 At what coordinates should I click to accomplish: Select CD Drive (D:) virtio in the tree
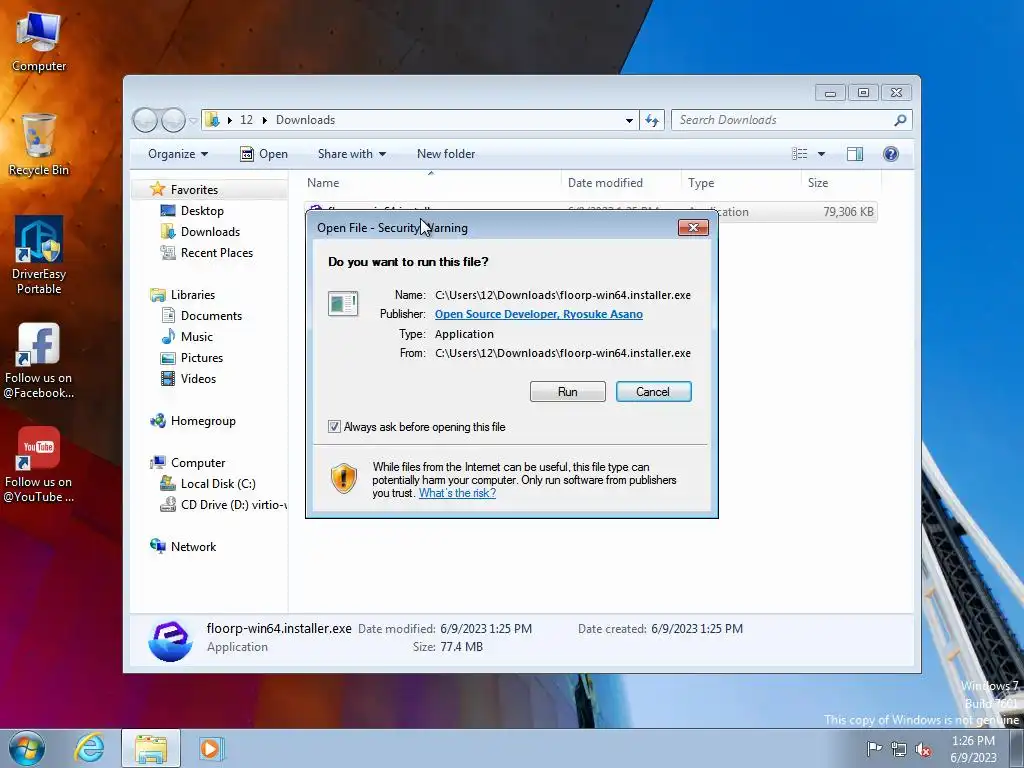point(233,505)
